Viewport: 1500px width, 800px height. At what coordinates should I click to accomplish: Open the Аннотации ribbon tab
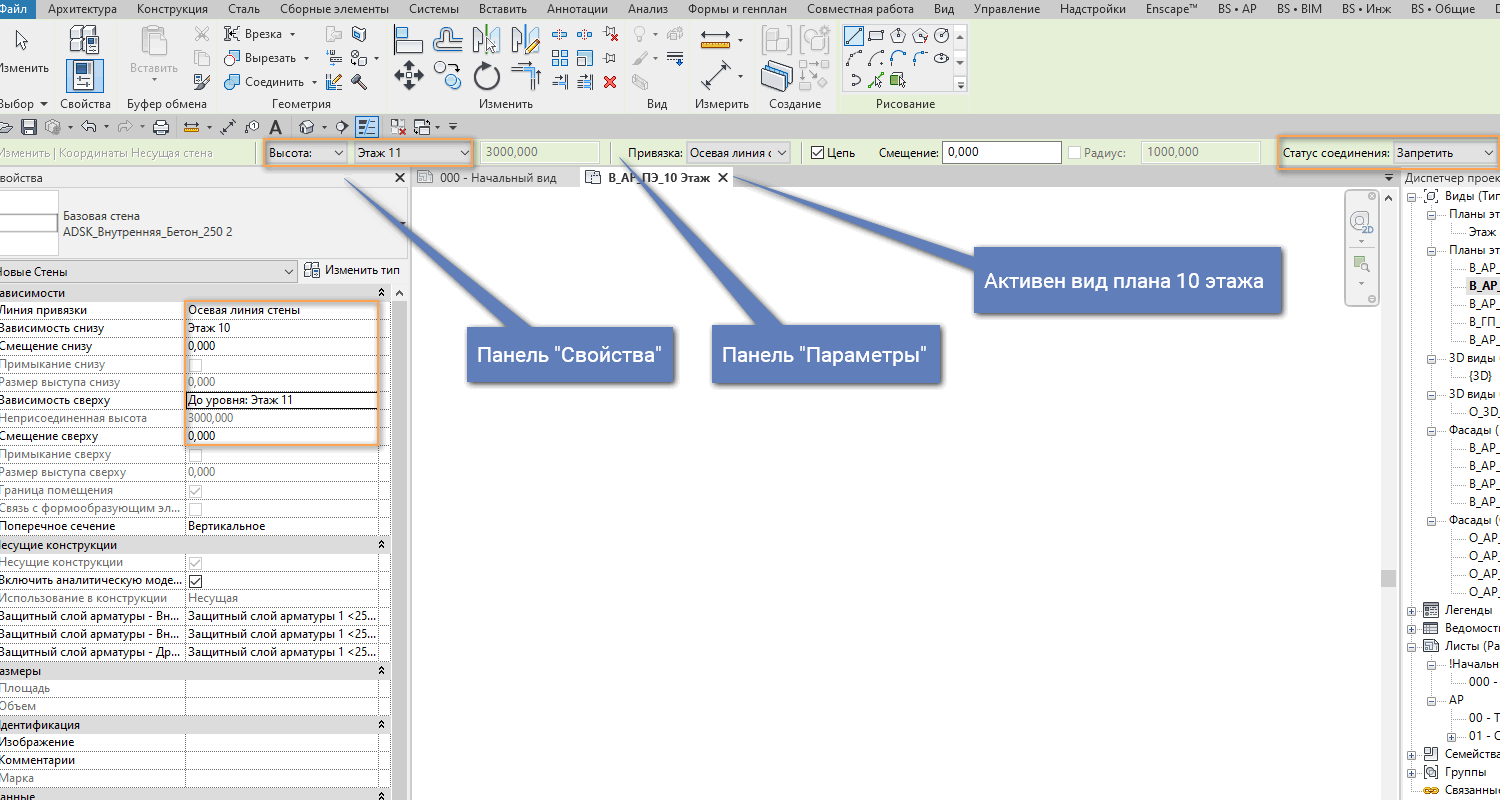577,9
